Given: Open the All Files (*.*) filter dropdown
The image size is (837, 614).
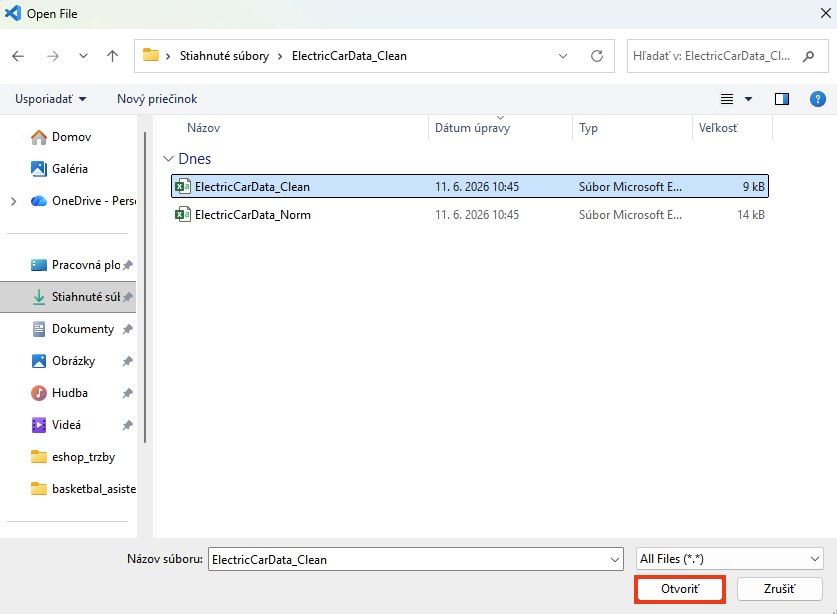Looking at the screenshot, I should click(x=730, y=559).
